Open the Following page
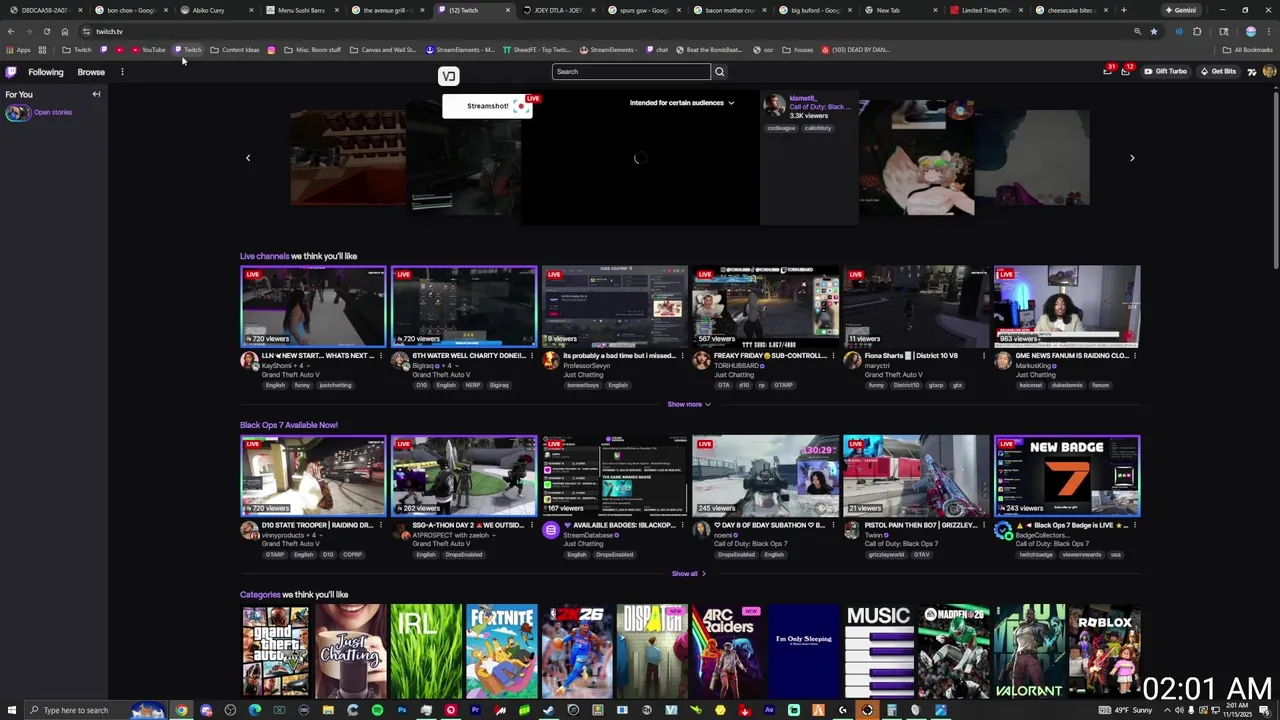Screen dimensions: 1280x720 (x=45, y=72)
